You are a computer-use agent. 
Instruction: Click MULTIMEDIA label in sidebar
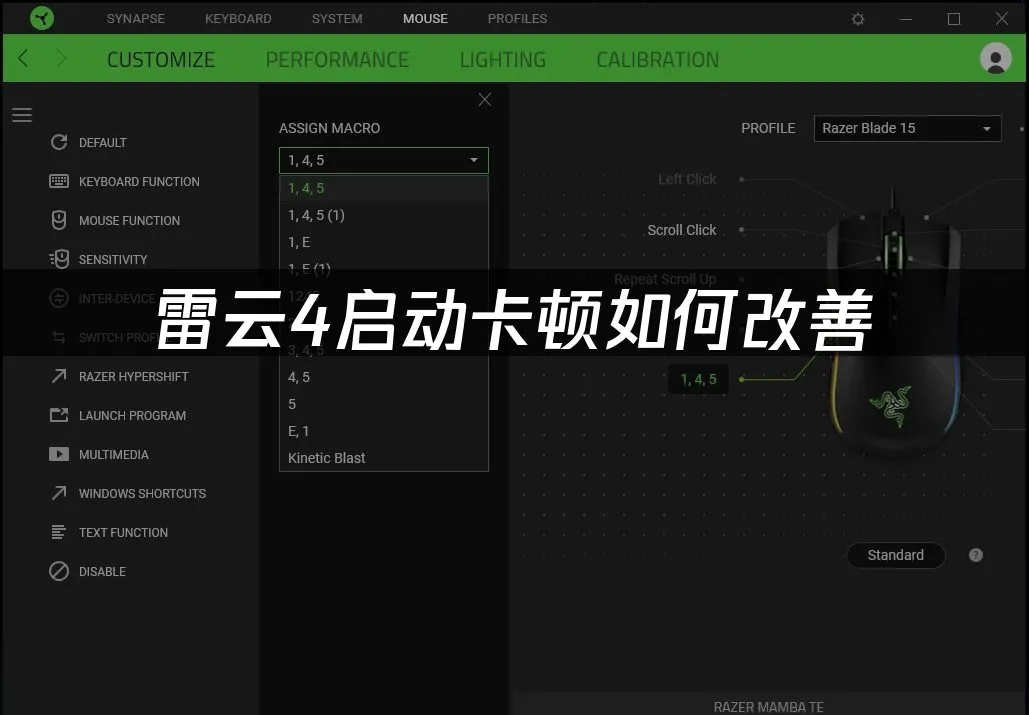114,455
